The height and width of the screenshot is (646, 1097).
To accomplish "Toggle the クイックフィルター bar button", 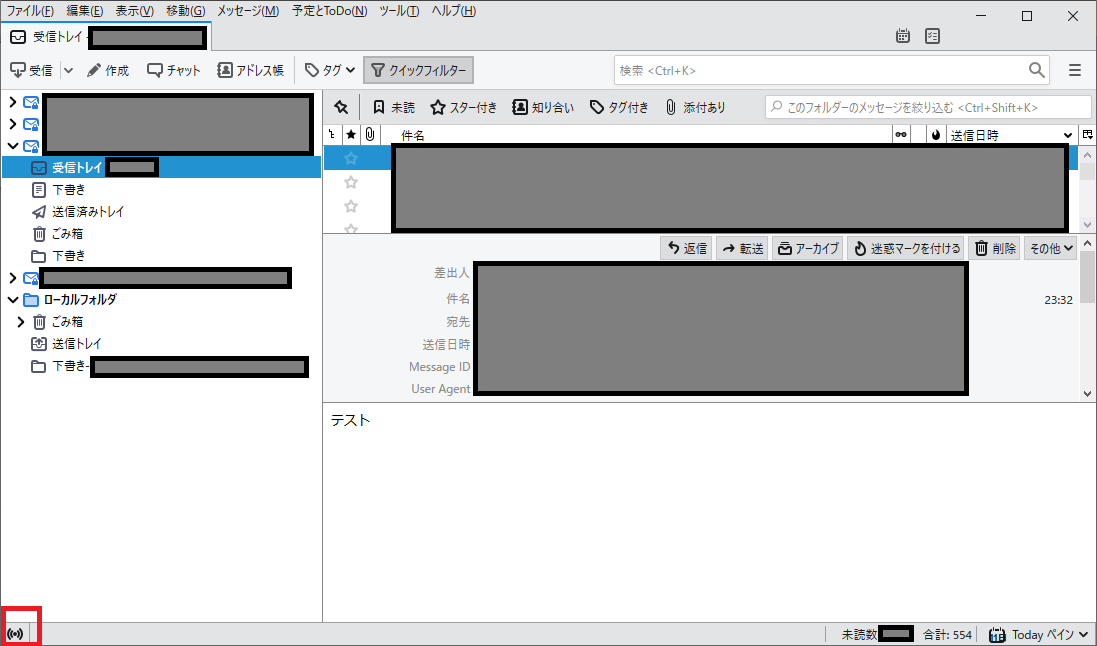I will pyautogui.click(x=418, y=70).
